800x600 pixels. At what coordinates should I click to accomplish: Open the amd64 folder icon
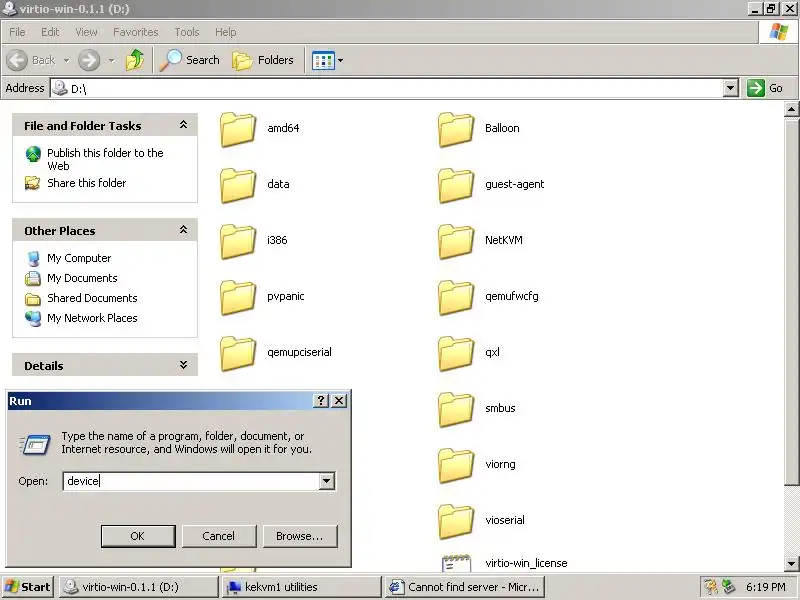[238, 129]
